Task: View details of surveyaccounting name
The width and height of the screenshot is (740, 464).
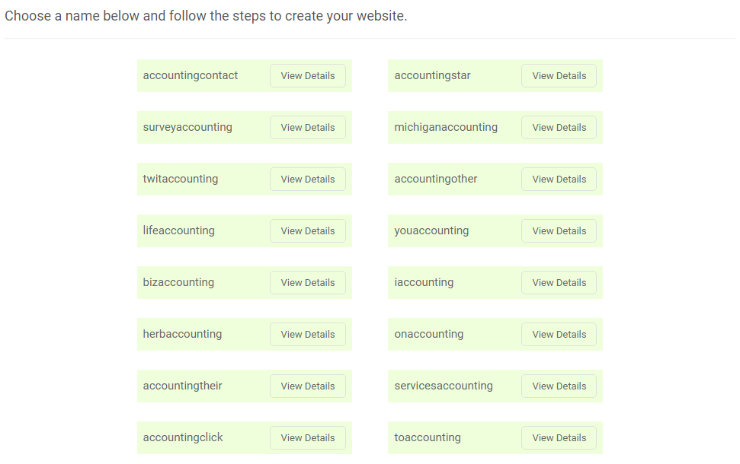Action: point(307,128)
